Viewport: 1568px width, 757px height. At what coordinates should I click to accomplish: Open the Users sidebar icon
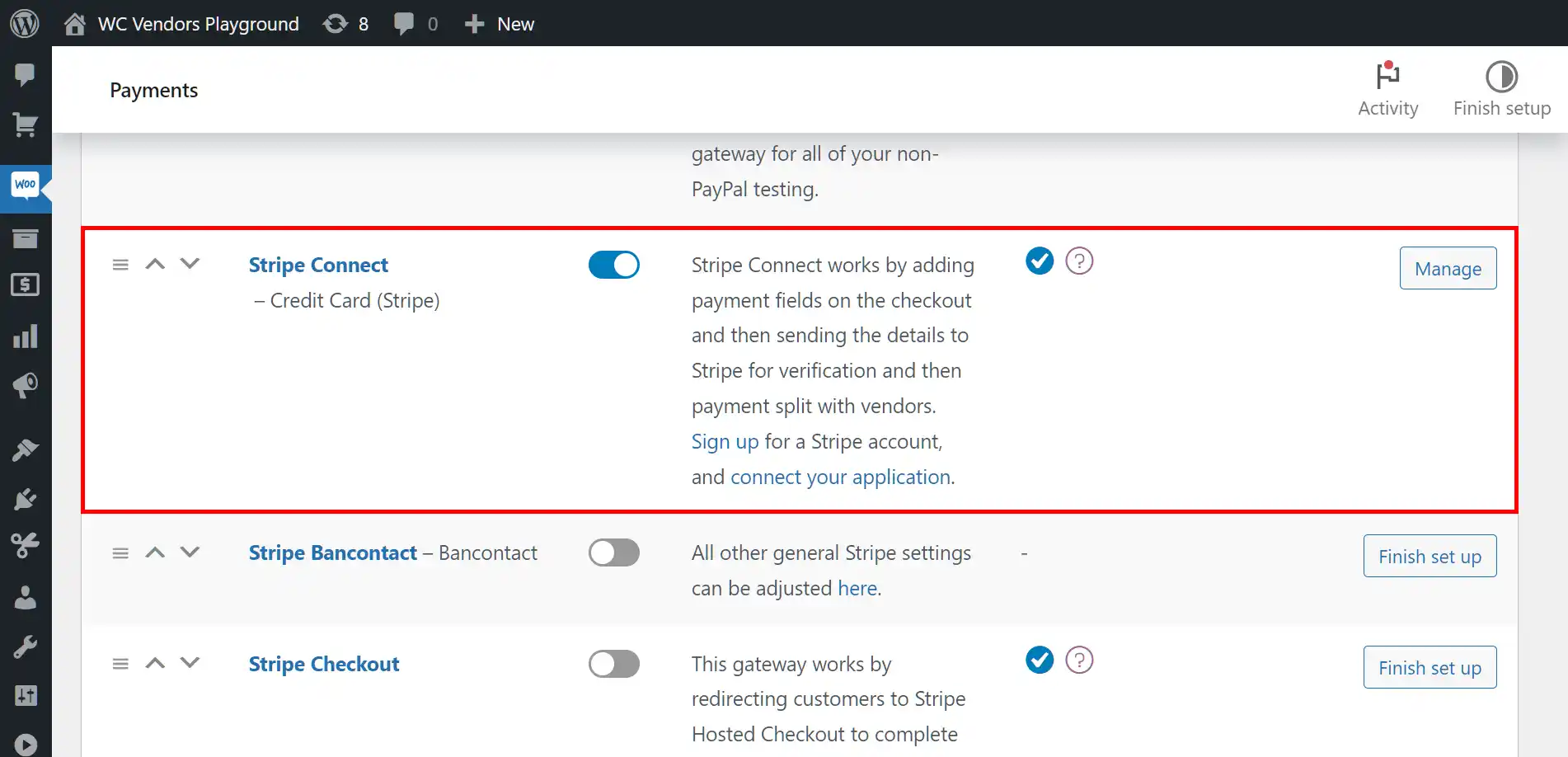pos(26,597)
